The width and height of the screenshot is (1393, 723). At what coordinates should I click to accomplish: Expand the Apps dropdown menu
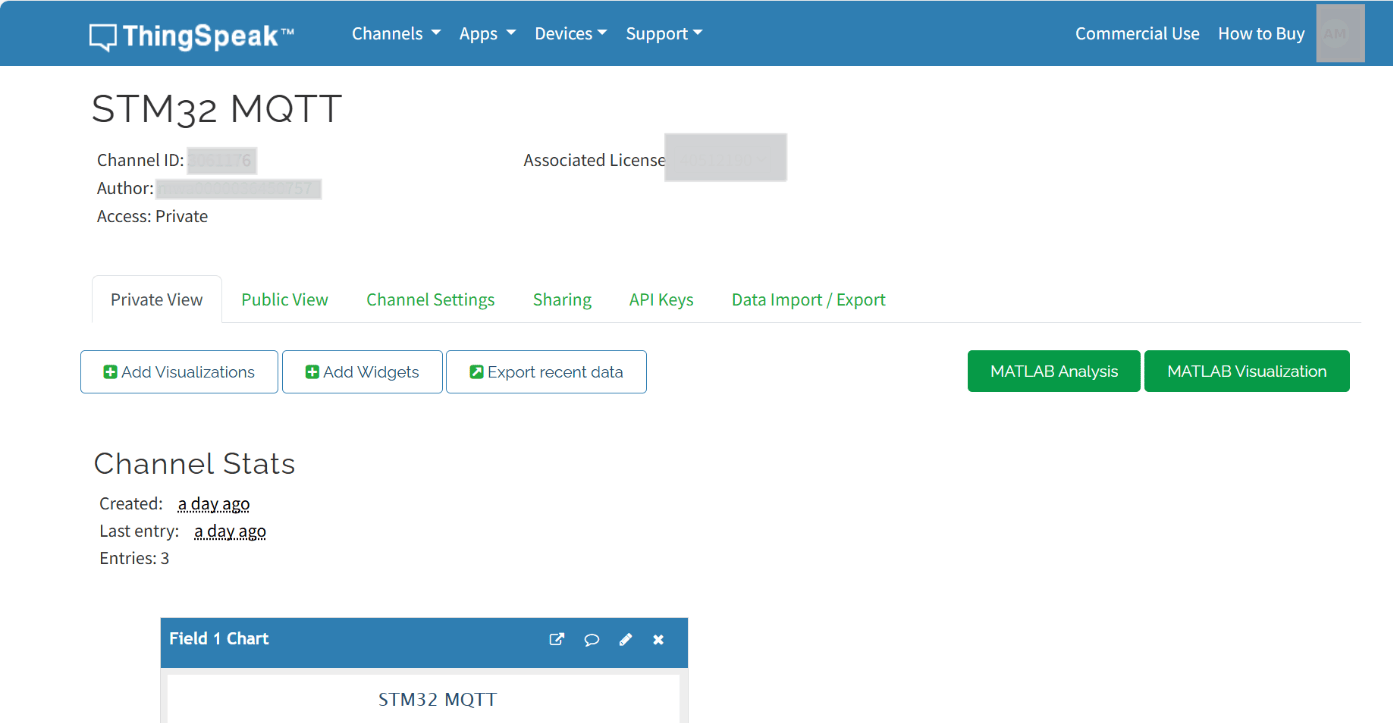pyautogui.click(x=487, y=34)
